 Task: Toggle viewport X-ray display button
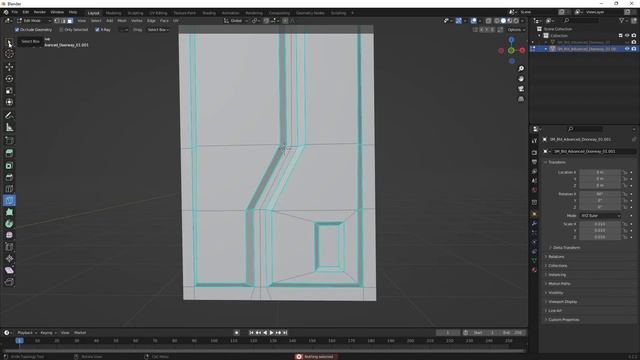click(488, 21)
